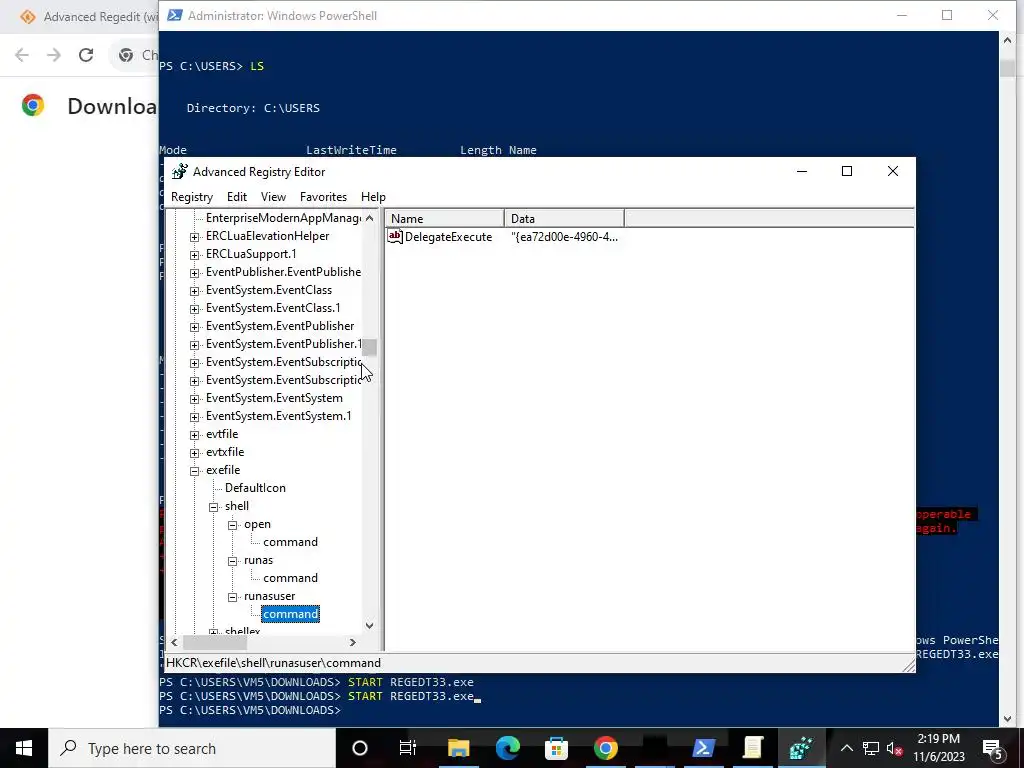Screen dimensions: 1024x768
Task: Open Microsoft Edge from the taskbar
Action: tap(507, 748)
